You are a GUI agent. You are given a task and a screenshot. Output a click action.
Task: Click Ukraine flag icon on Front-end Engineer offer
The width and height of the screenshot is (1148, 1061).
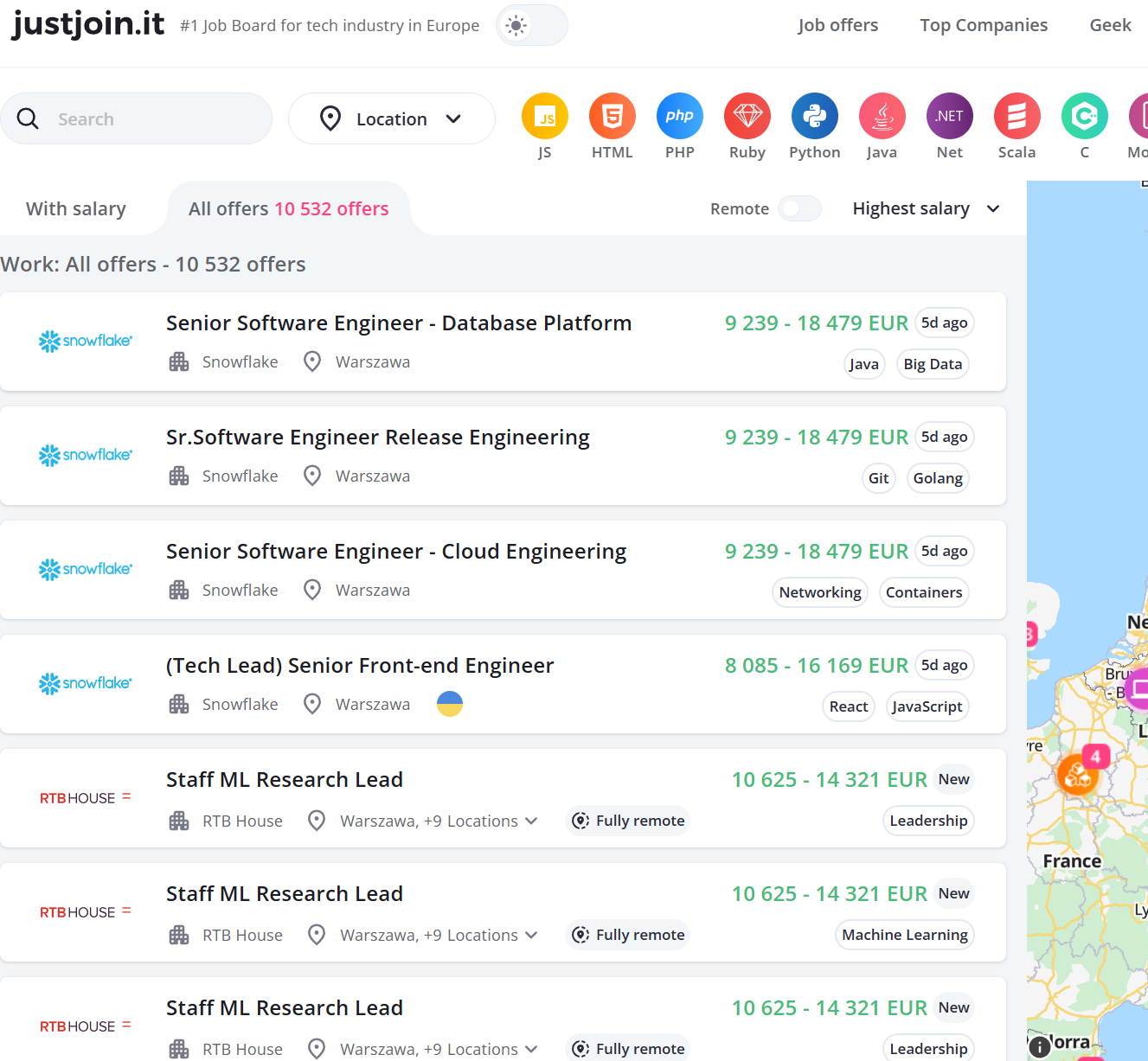[x=450, y=704]
